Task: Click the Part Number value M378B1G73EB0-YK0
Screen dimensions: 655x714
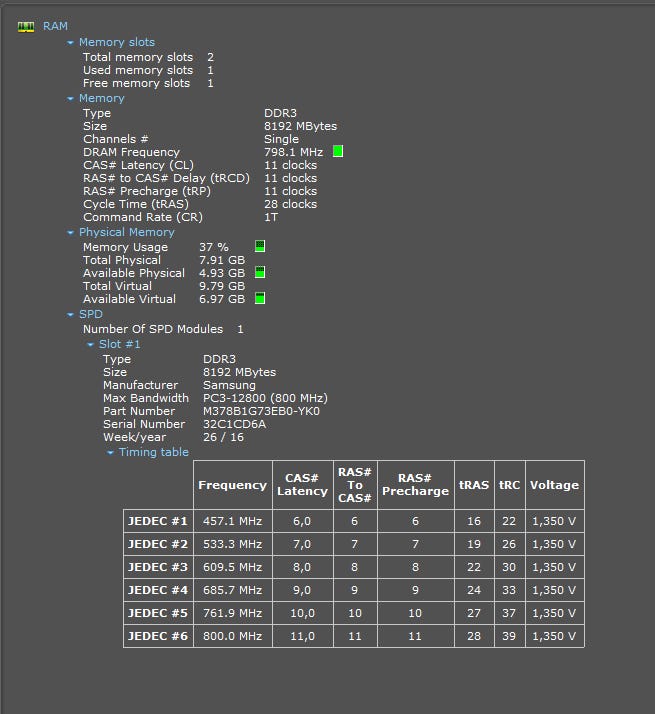Action: point(261,411)
